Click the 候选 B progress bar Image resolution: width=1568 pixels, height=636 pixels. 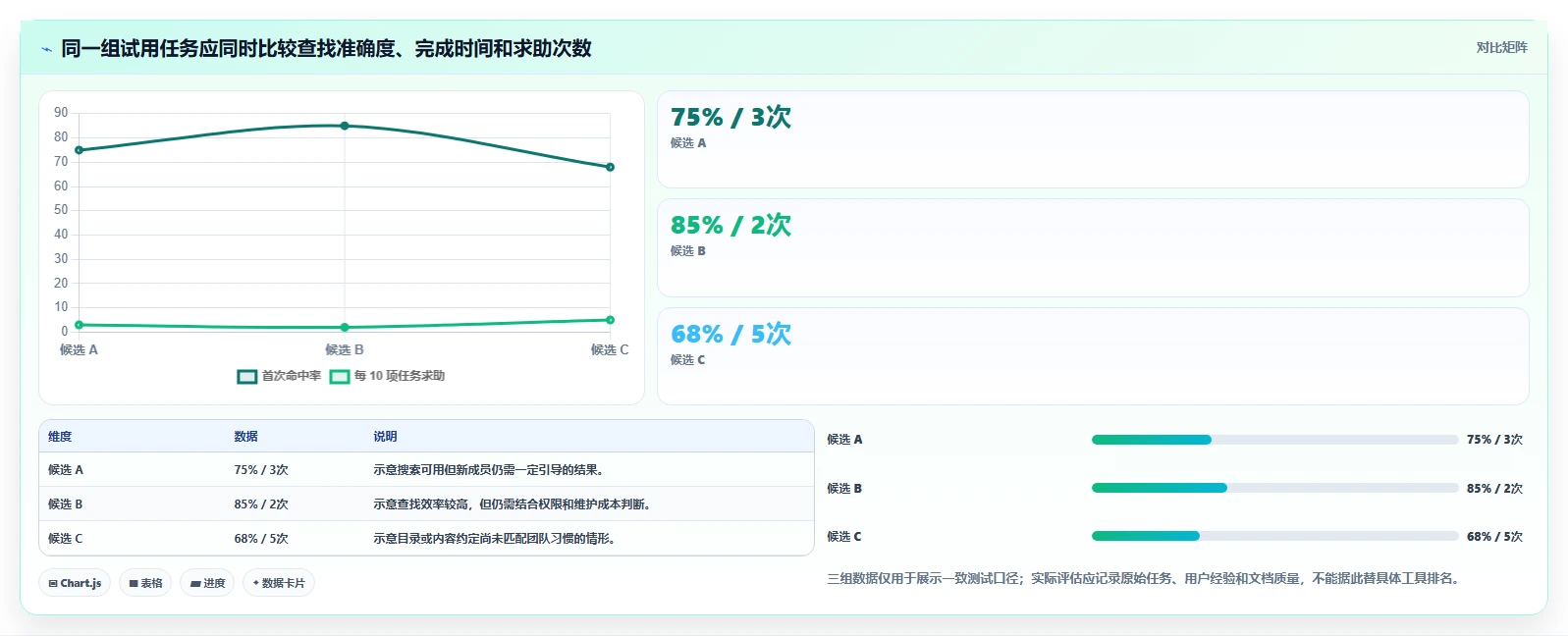pos(1274,488)
